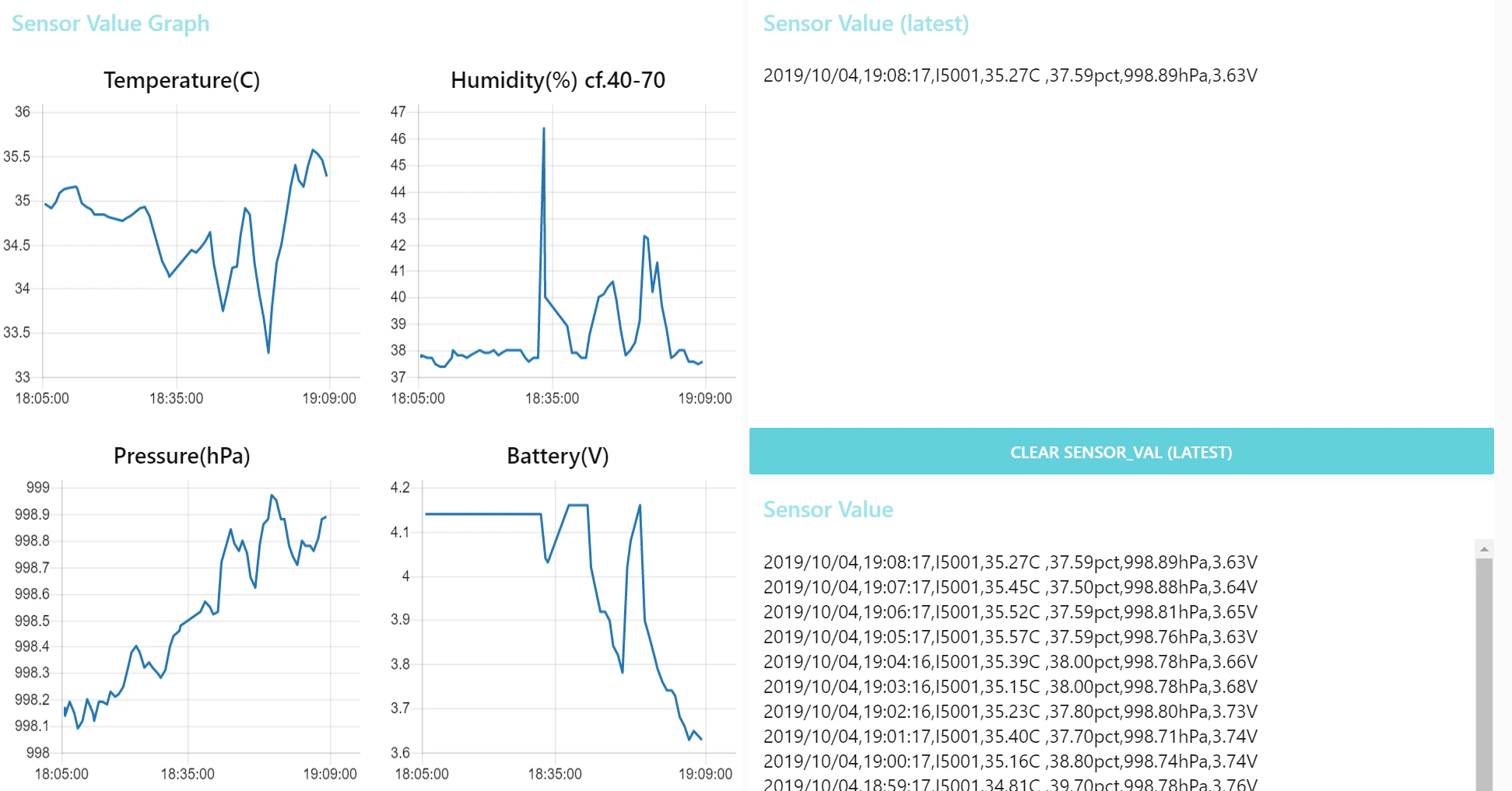Viewport: 1512px width, 791px height.
Task: Click the Pressure(hPa) chart title
Action: (x=182, y=456)
